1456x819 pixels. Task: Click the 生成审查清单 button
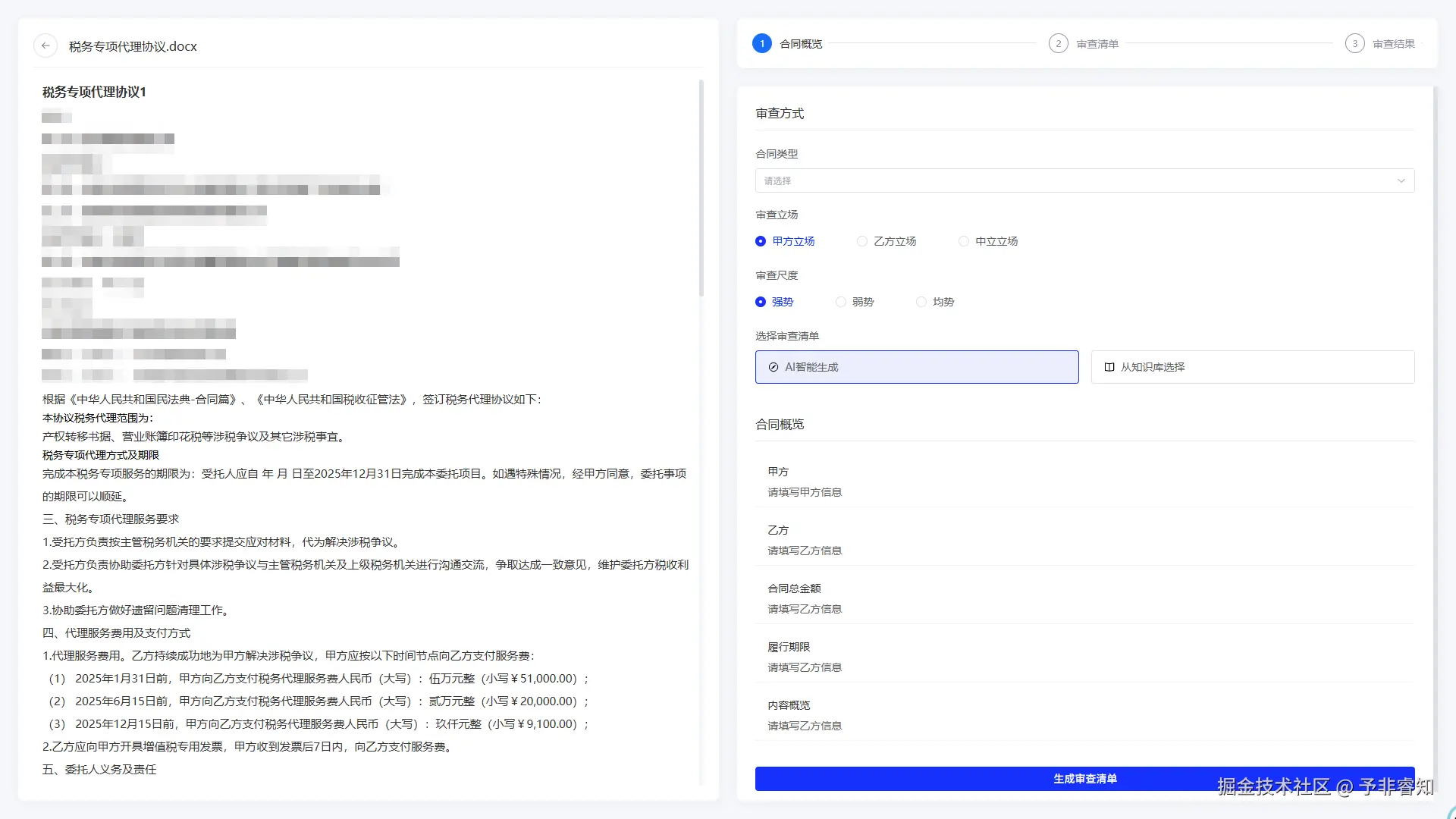click(x=1084, y=779)
